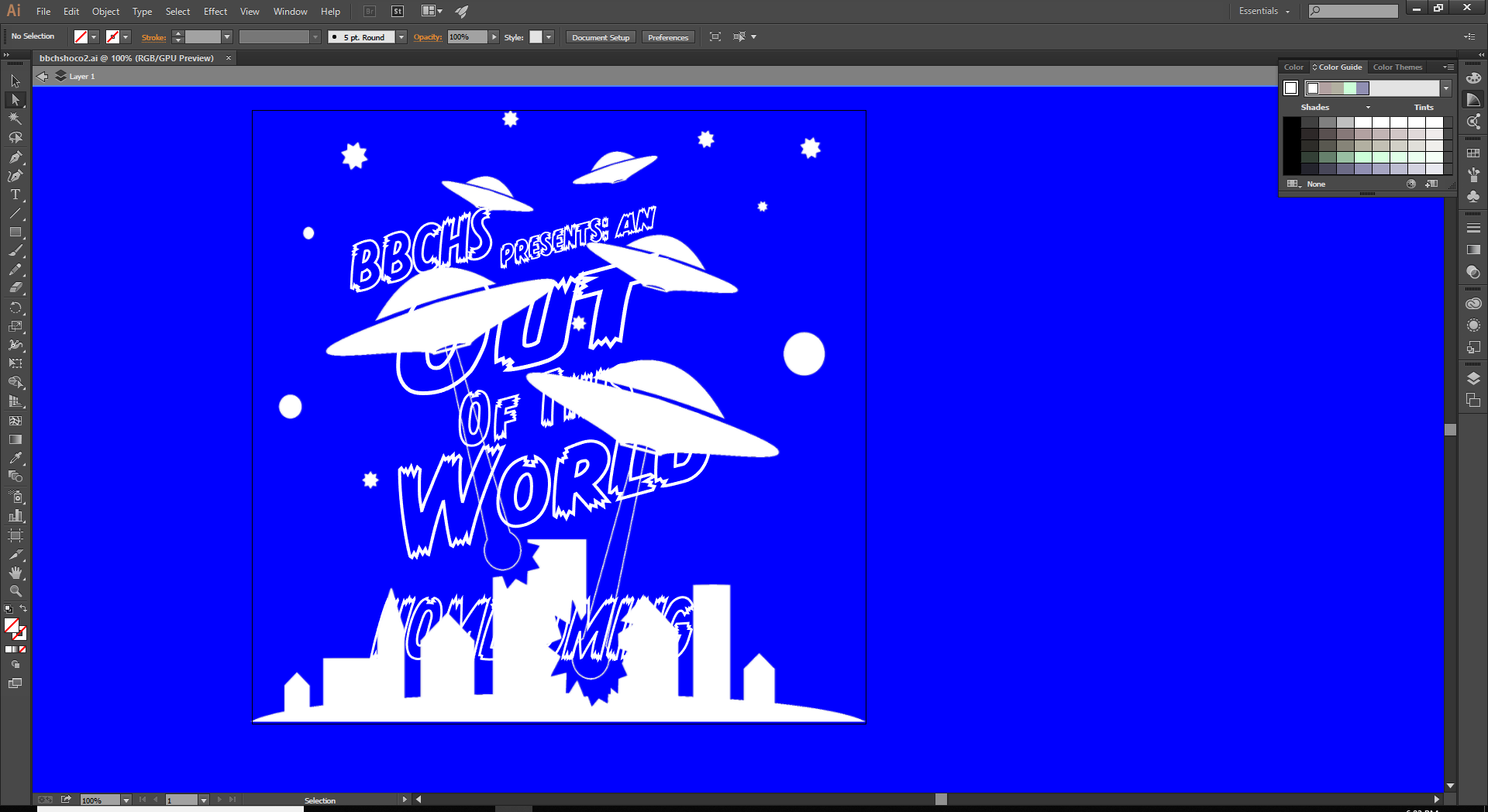
Task: Swap fill and stroke colors
Action: click(x=23, y=609)
